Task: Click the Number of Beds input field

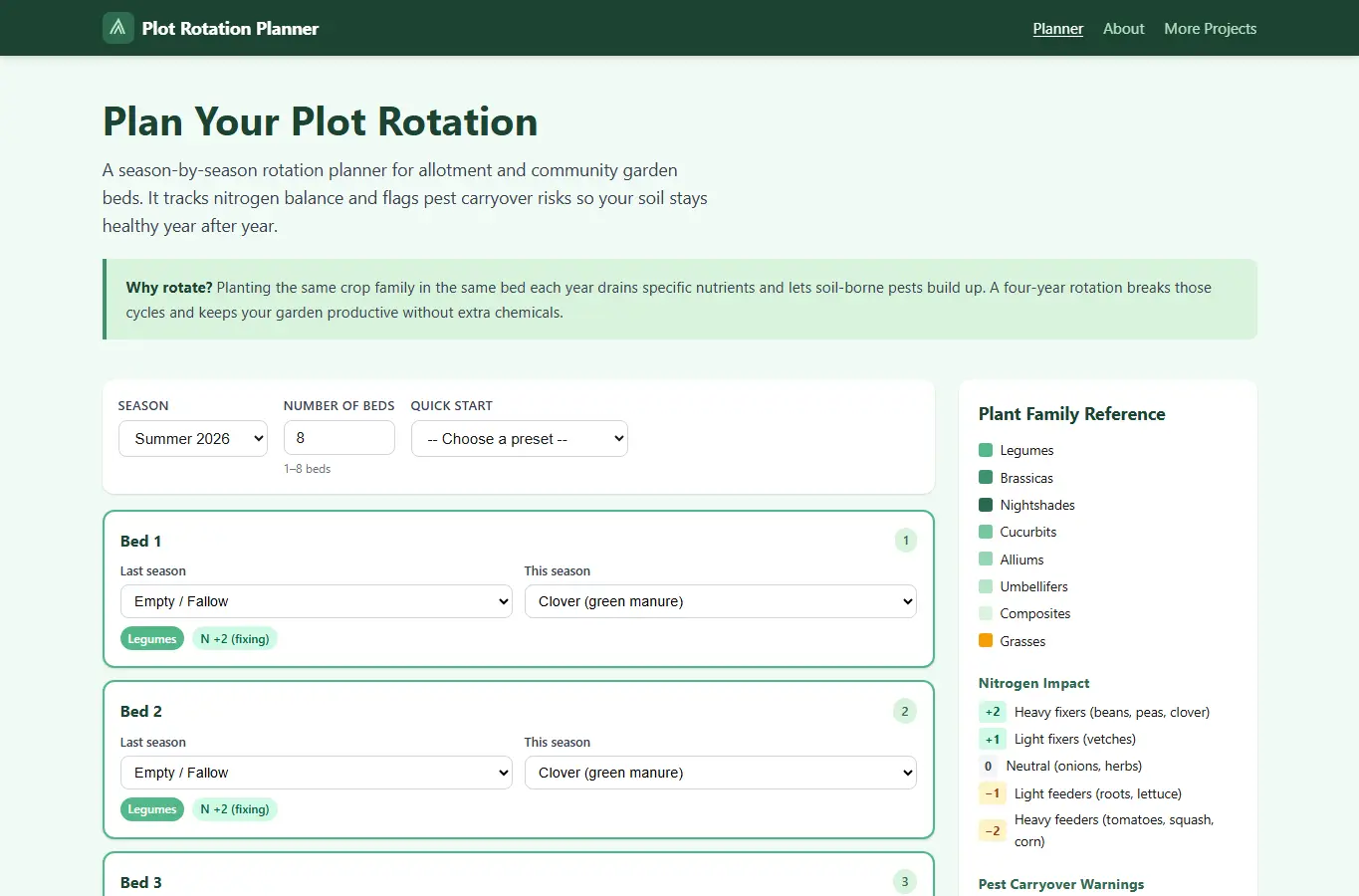Action: 339,438
